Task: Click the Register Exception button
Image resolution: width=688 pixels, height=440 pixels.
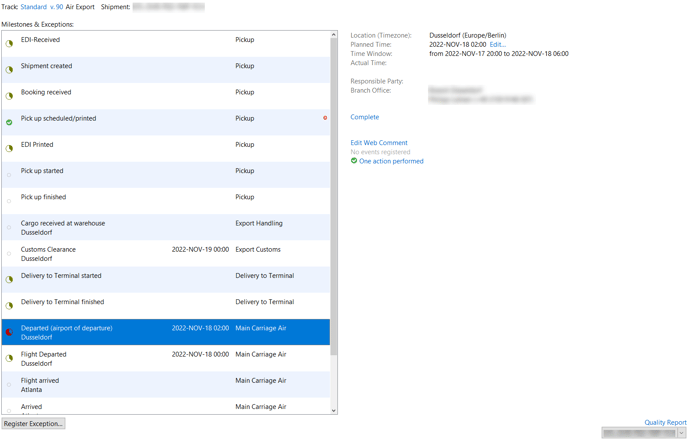Action: [33, 424]
